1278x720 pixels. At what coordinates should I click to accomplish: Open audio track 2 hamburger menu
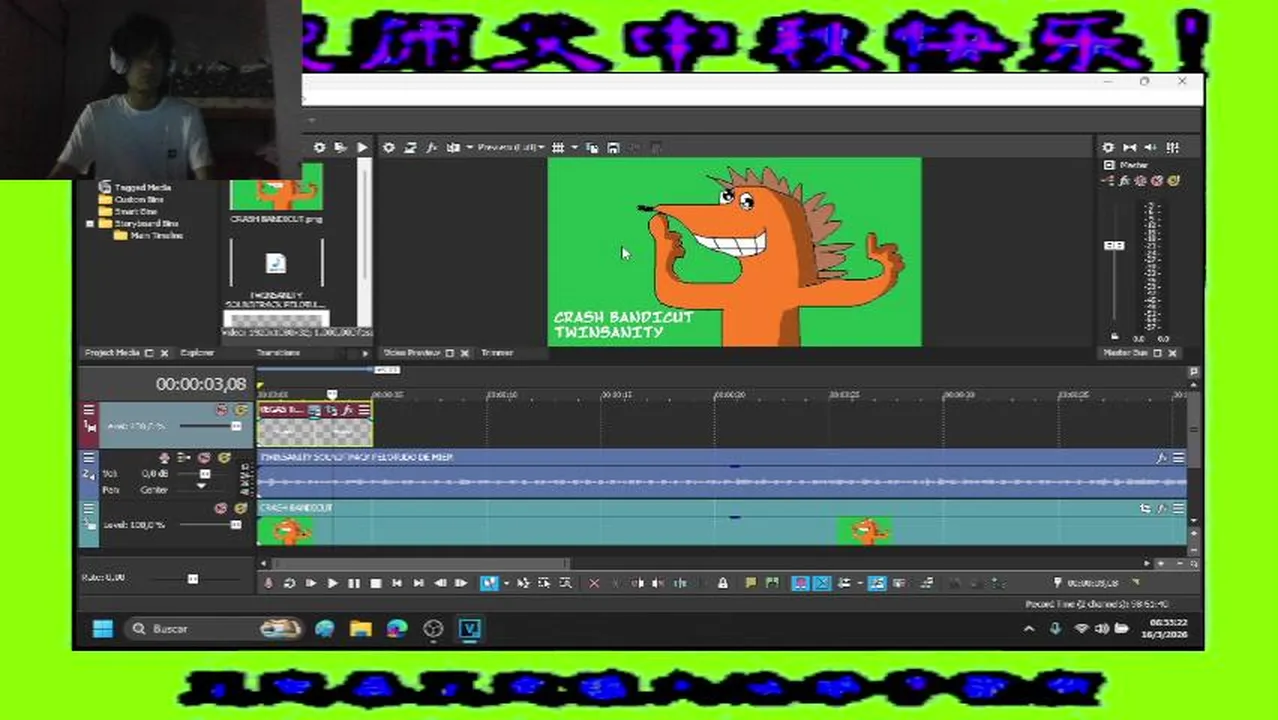[x=89, y=458]
